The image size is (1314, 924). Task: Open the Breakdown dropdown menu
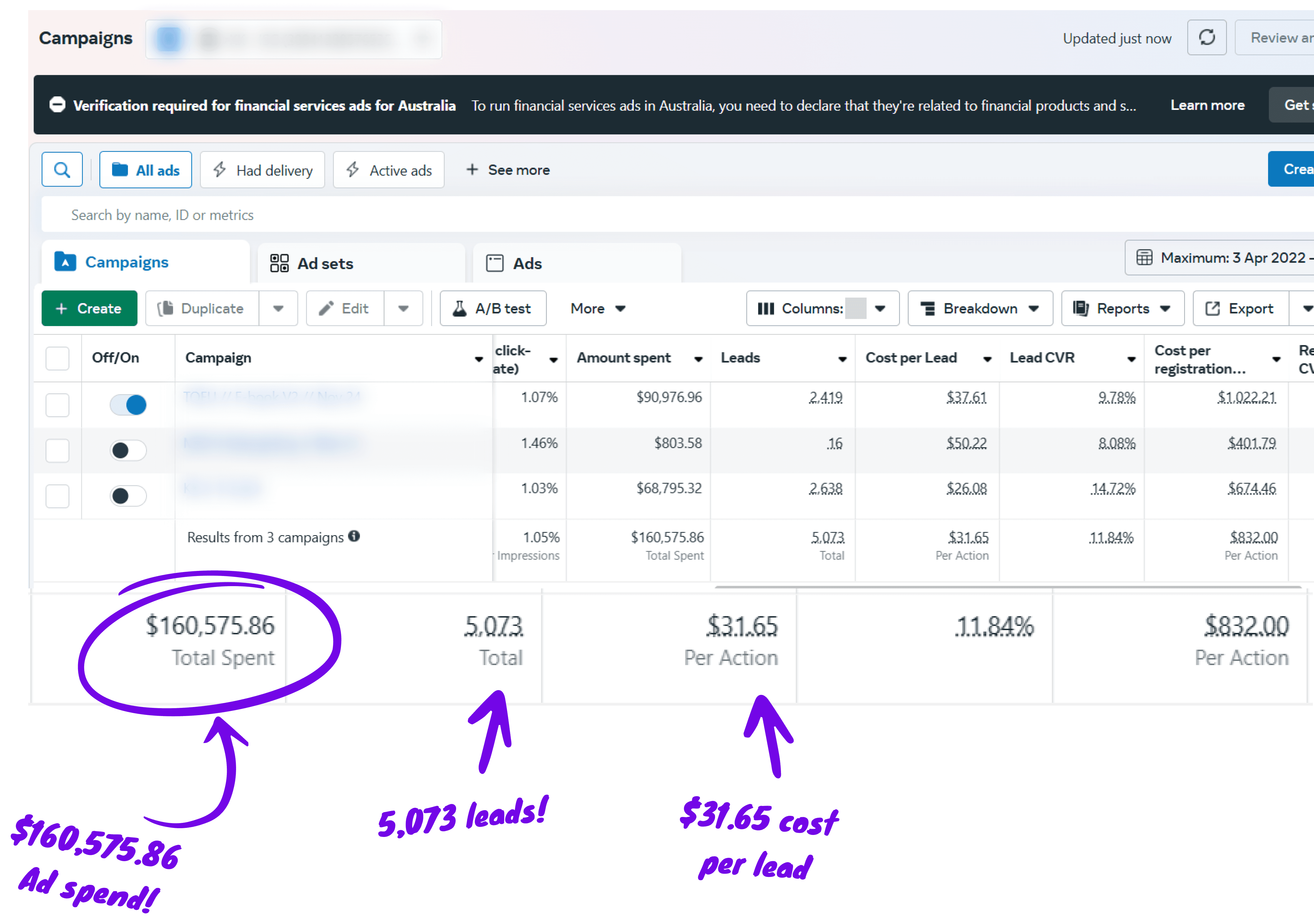(x=980, y=309)
